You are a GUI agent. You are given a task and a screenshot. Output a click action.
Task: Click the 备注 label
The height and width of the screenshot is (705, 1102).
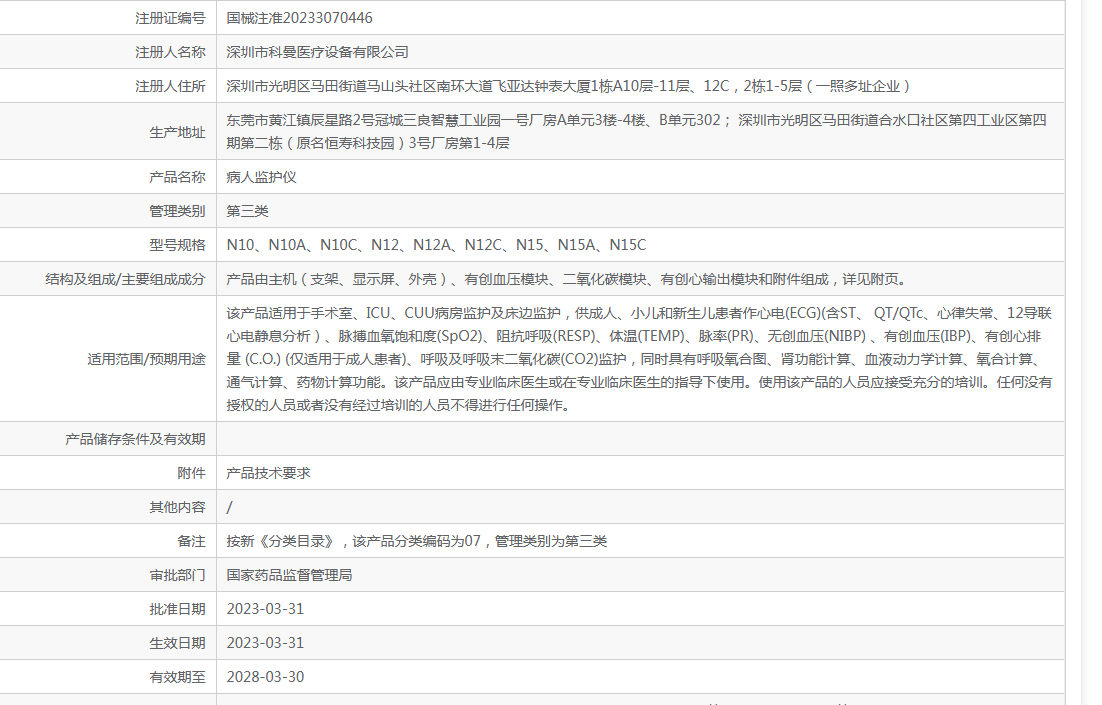pos(191,541)
